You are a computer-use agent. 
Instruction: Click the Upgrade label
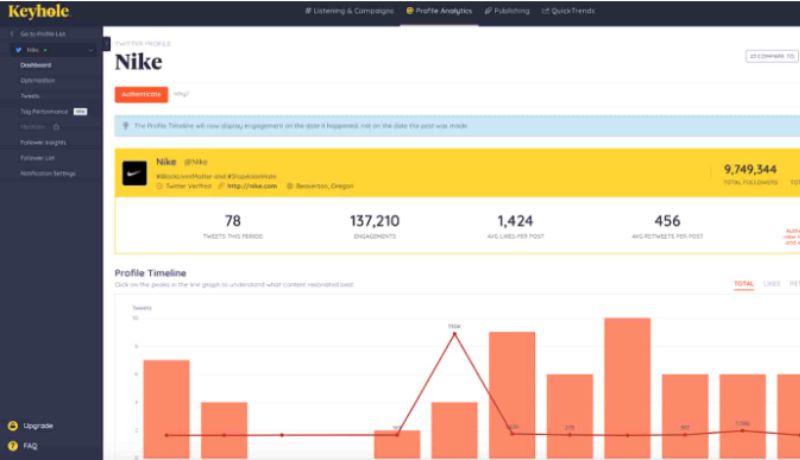coord(38,426)
